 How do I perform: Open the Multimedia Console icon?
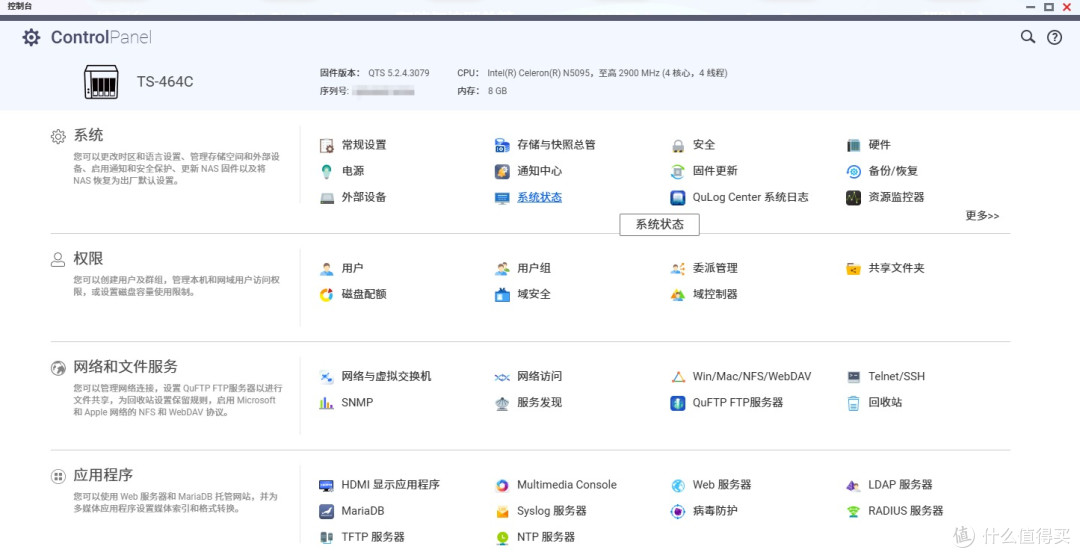pyautogui.click(x=502, y=486)
